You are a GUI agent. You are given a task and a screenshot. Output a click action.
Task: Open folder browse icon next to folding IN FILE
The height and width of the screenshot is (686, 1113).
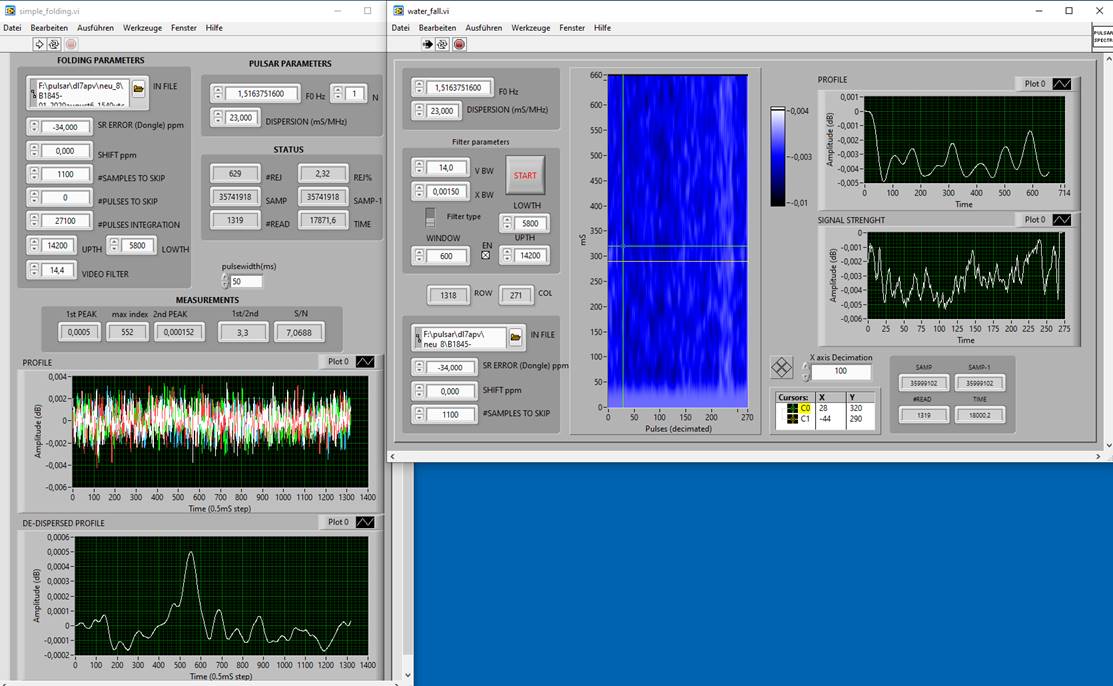coord(138,89)
